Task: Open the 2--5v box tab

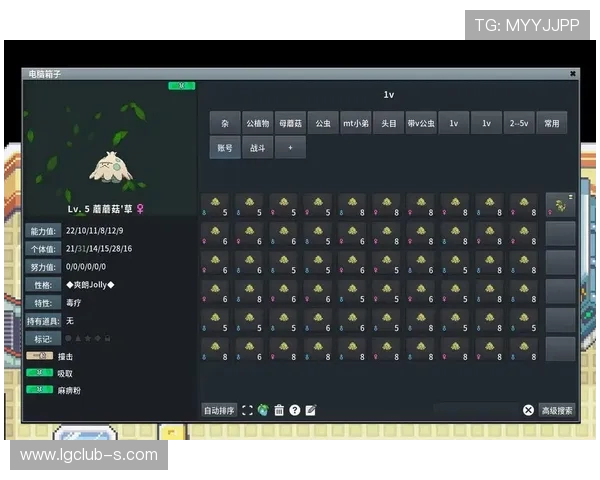Action: point(519,124)
